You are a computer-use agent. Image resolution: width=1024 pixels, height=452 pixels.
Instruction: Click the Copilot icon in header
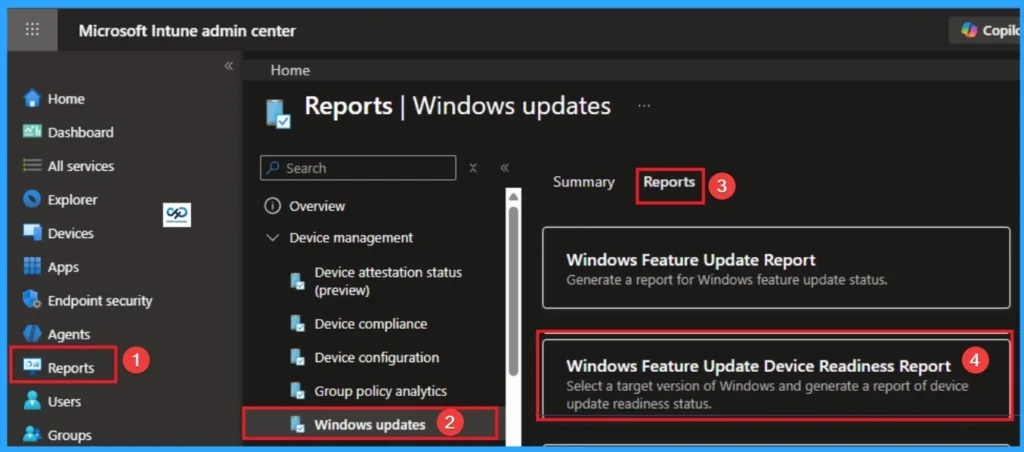tap(969, 30)
